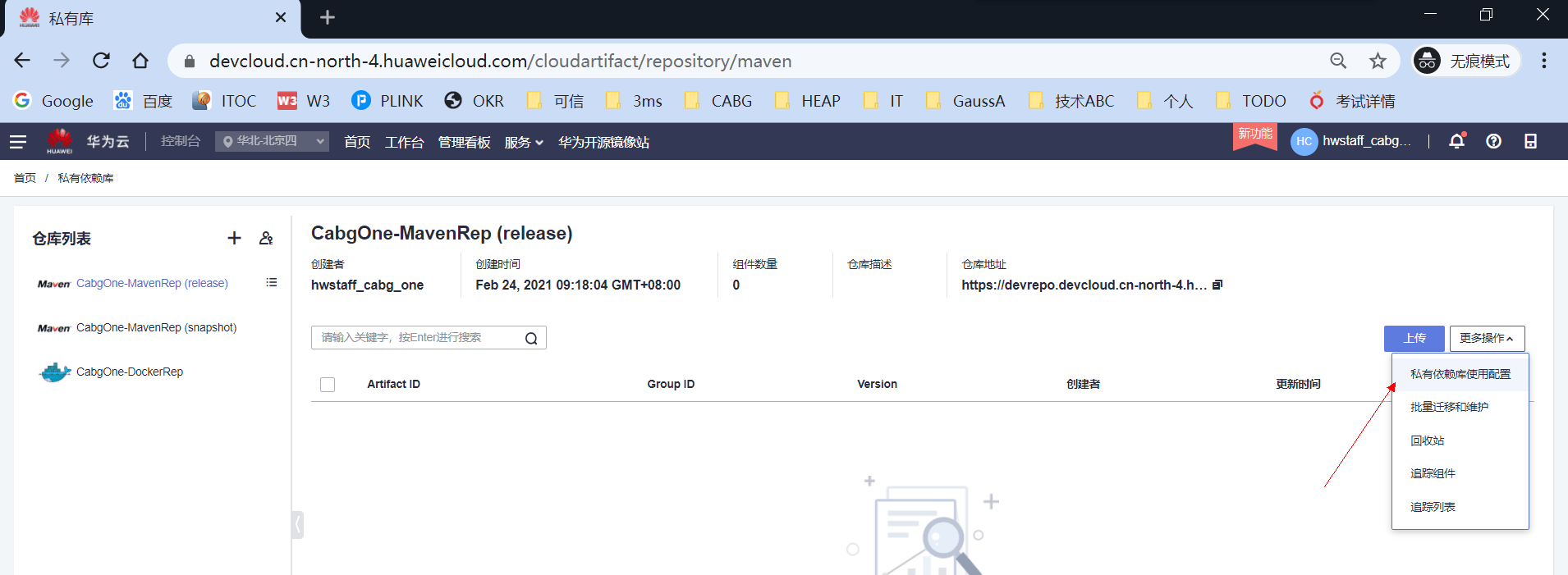The height and width of the screenshot is (575, 1568).
Task: Click the zoom magnifier in address bar
Action: (x=1338, y=61)
